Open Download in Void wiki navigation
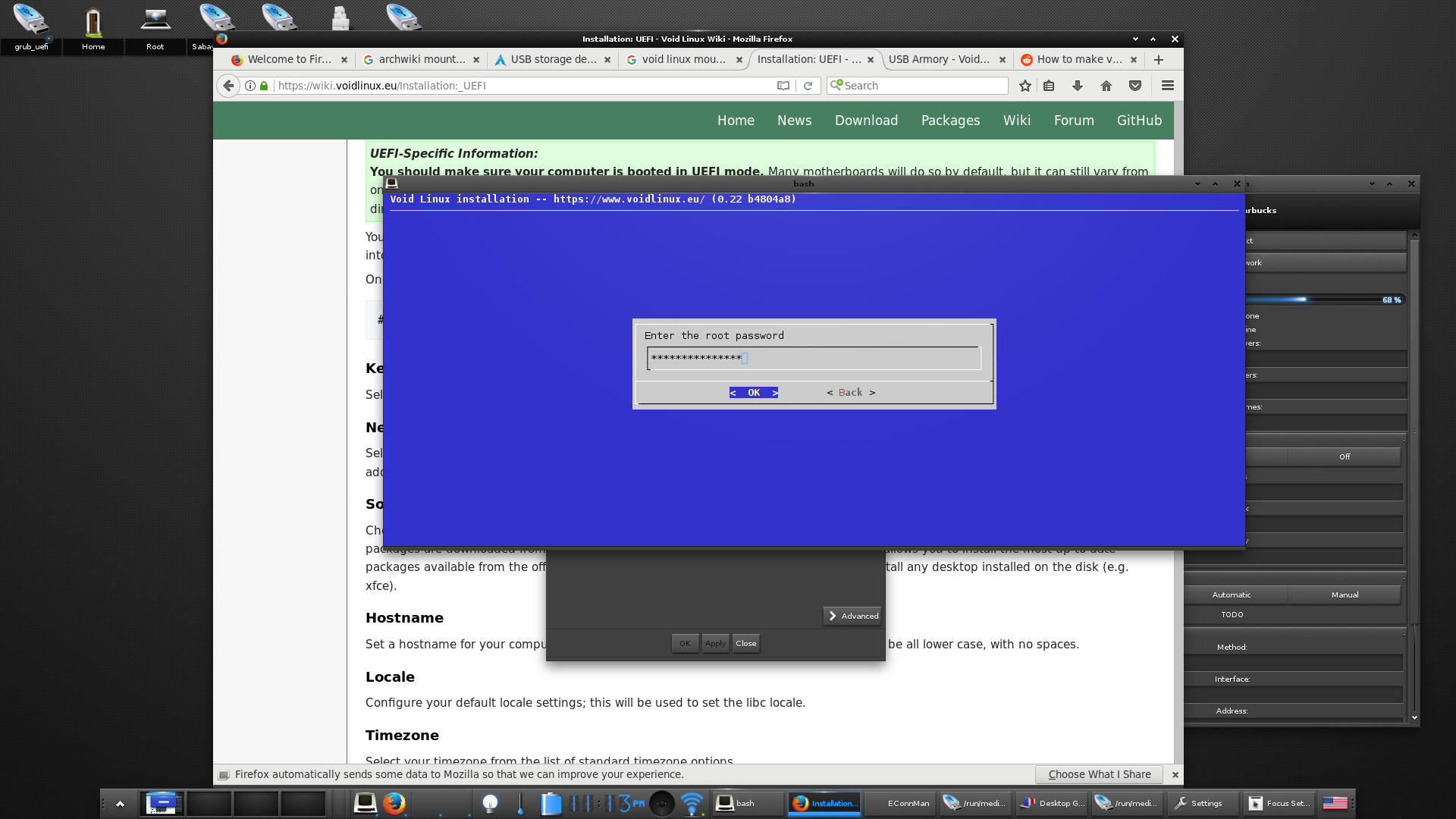Screen dimensions: 1456x819 [866, 121]
